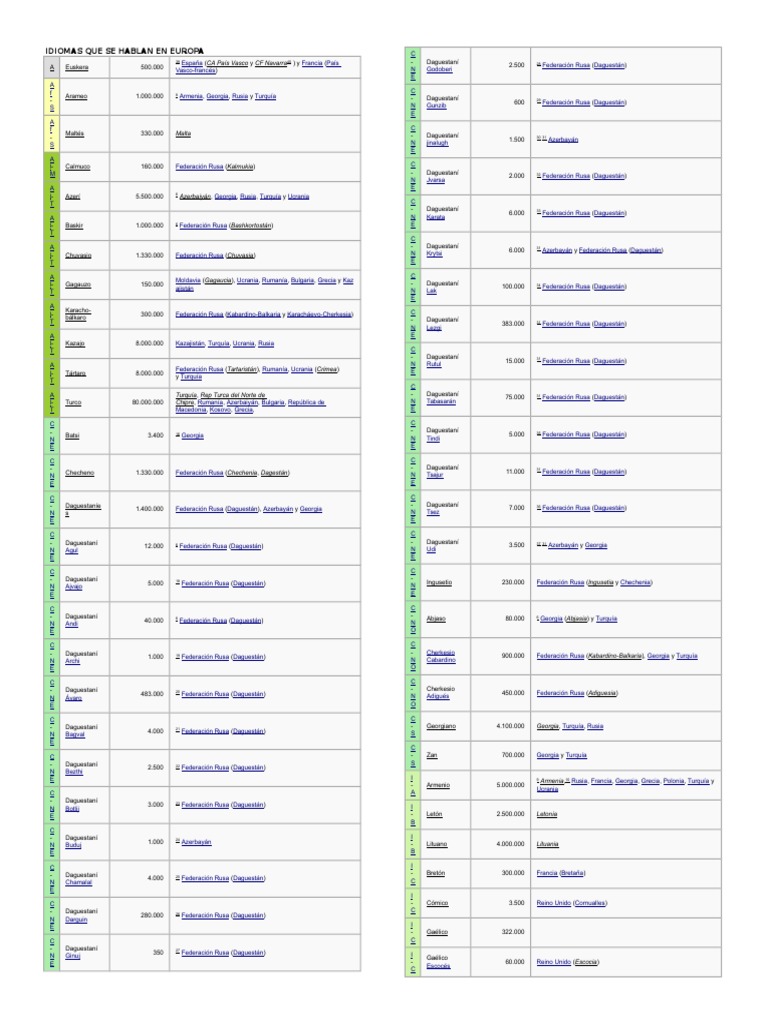Open the Tataristán link in Tártaro row
This screenshot has width=768, height=1024.
242,370
